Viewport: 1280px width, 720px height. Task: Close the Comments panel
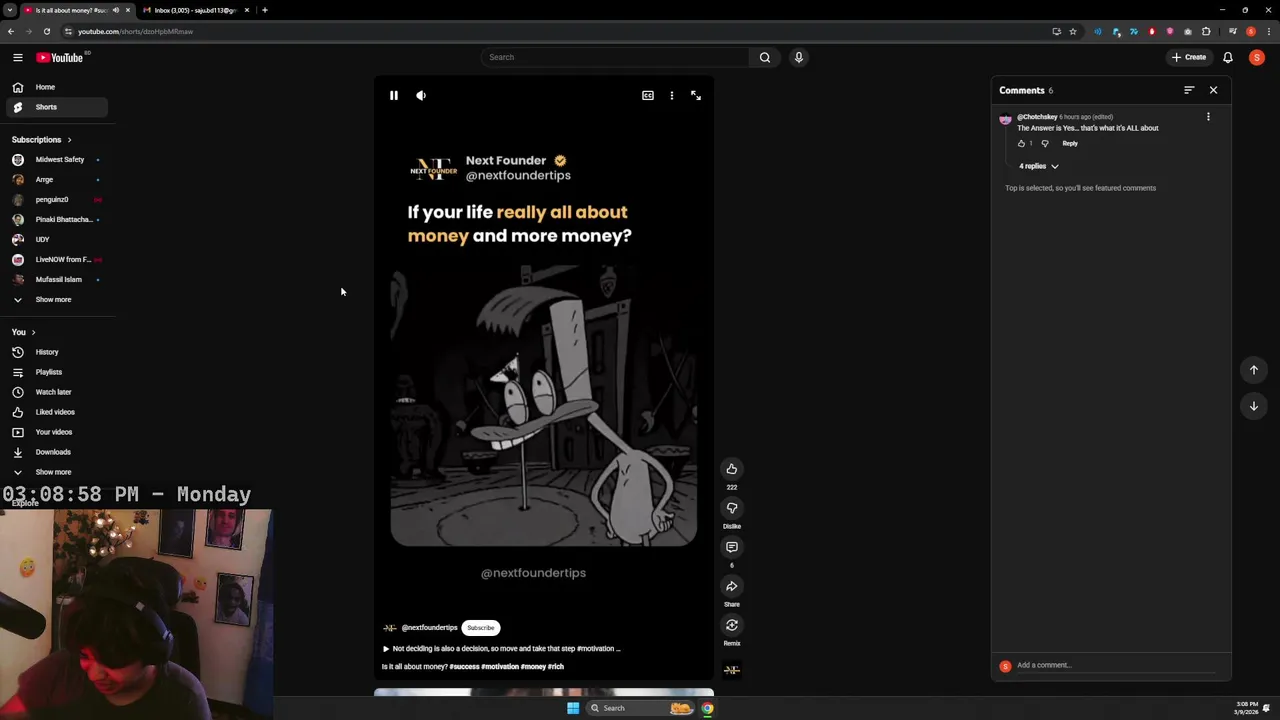click(1214, 90)
